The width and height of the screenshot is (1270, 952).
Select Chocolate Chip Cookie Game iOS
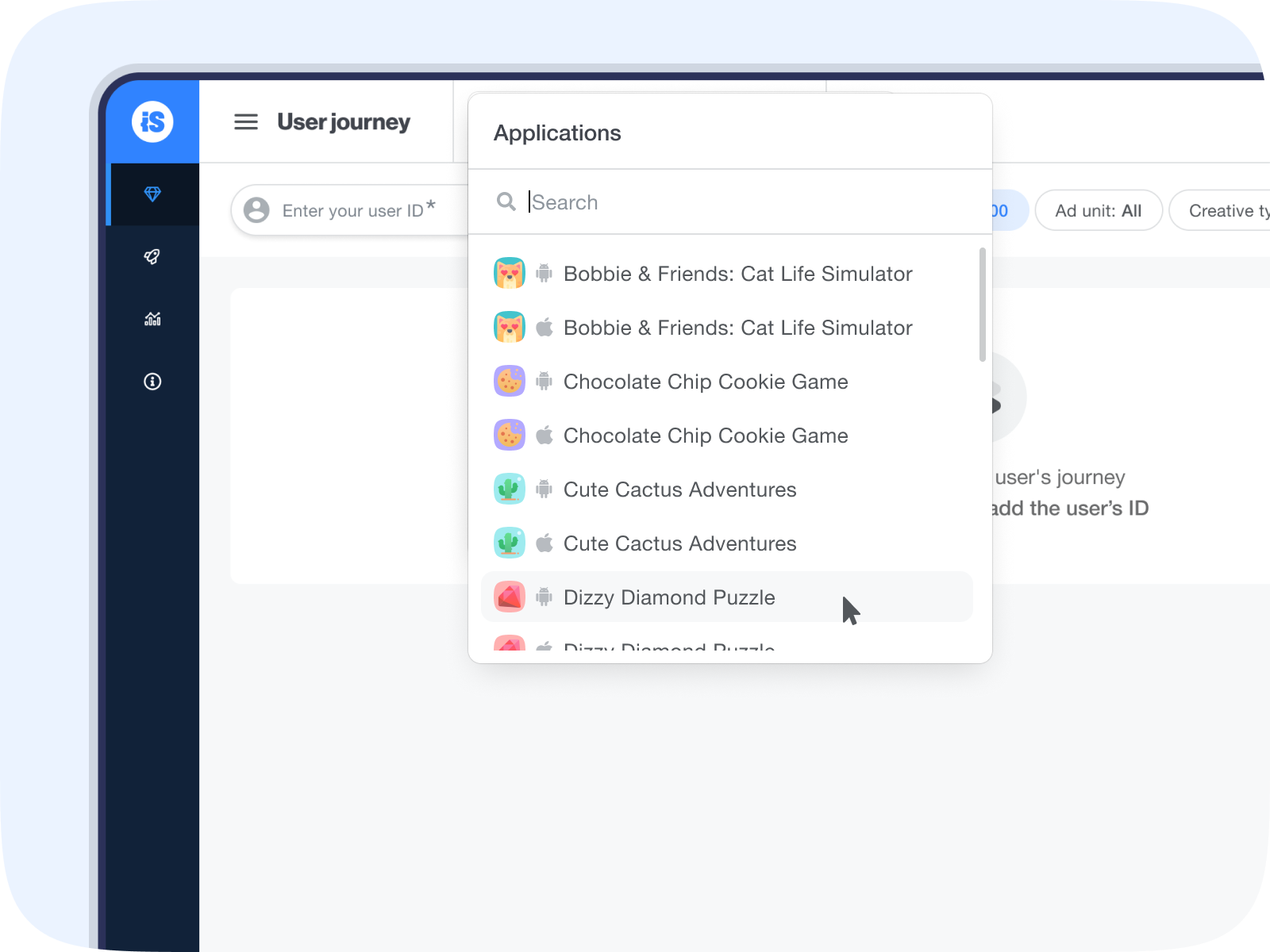click(x=726, y=436)
